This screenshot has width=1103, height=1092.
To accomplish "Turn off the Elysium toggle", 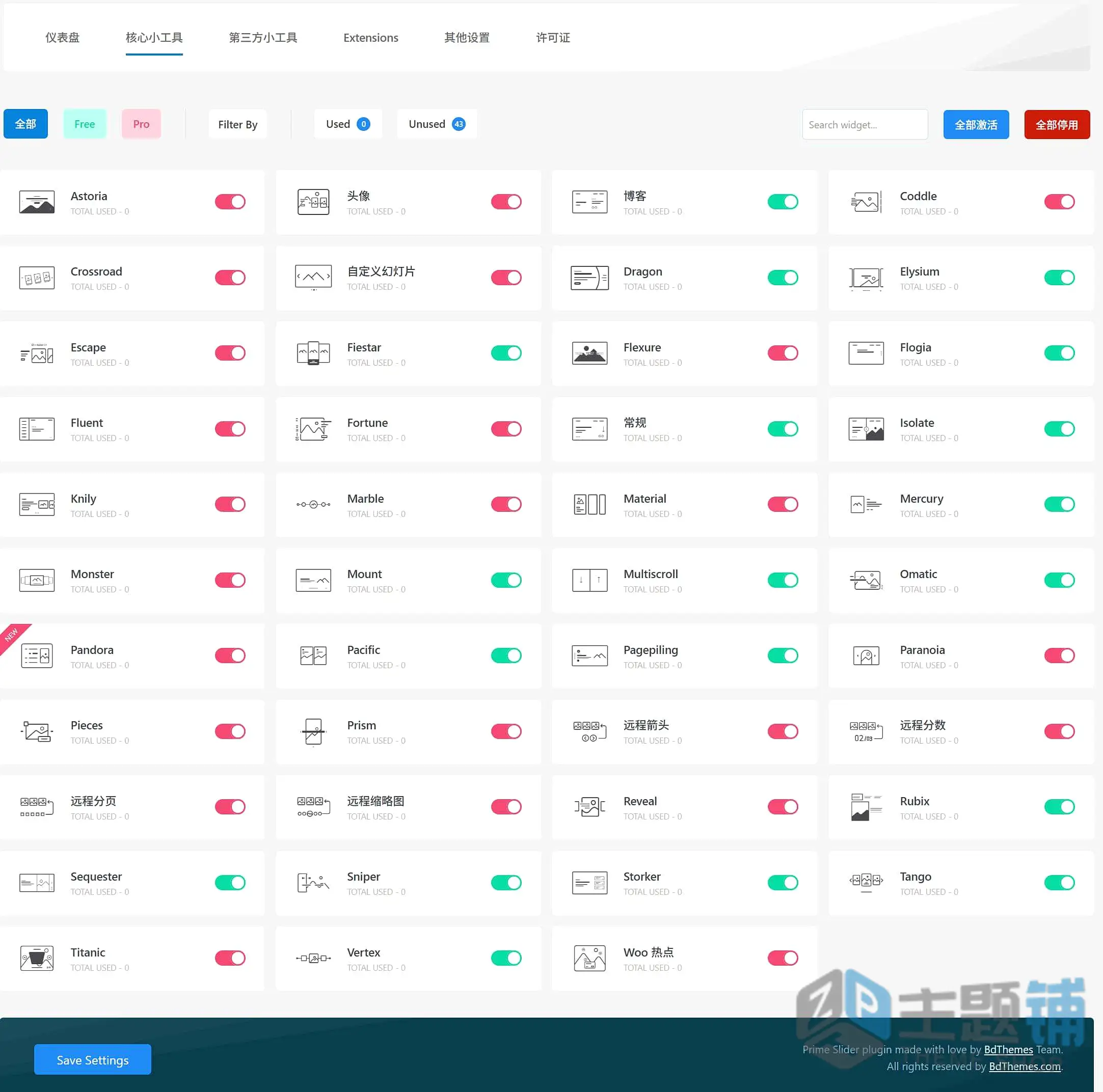I will (1060, 278).
